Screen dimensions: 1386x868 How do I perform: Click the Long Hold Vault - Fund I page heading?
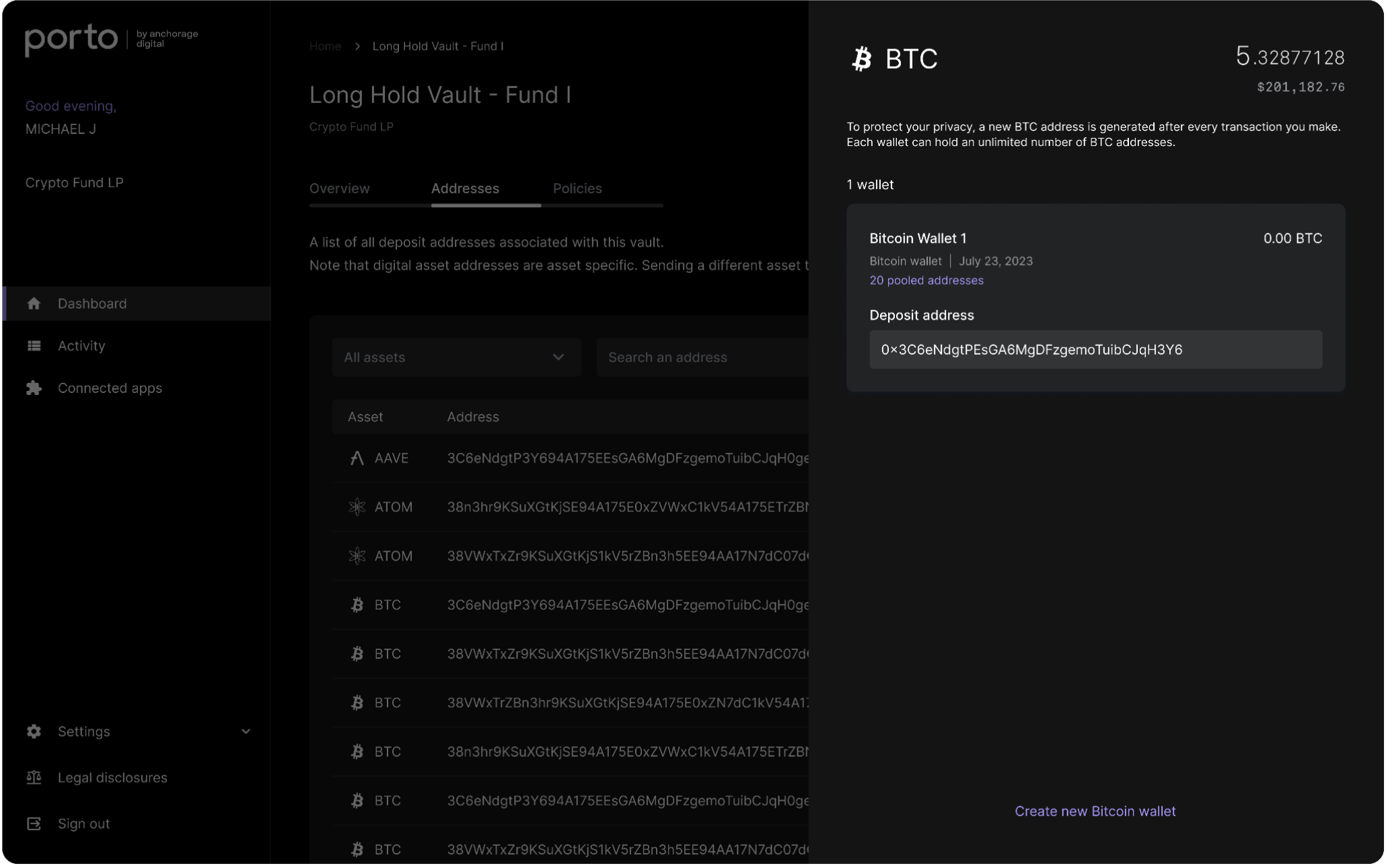pos(440,95)
